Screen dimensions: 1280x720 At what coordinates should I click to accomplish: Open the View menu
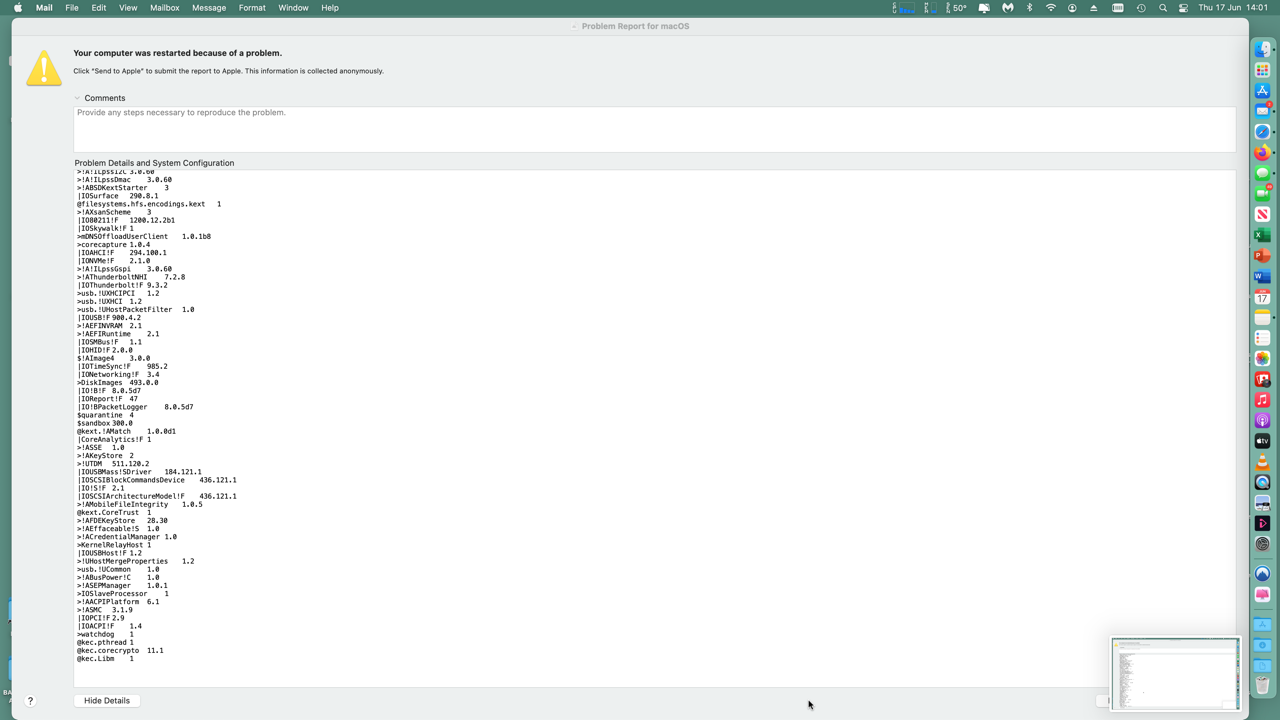pyautogui.click(x=128, y=8)
